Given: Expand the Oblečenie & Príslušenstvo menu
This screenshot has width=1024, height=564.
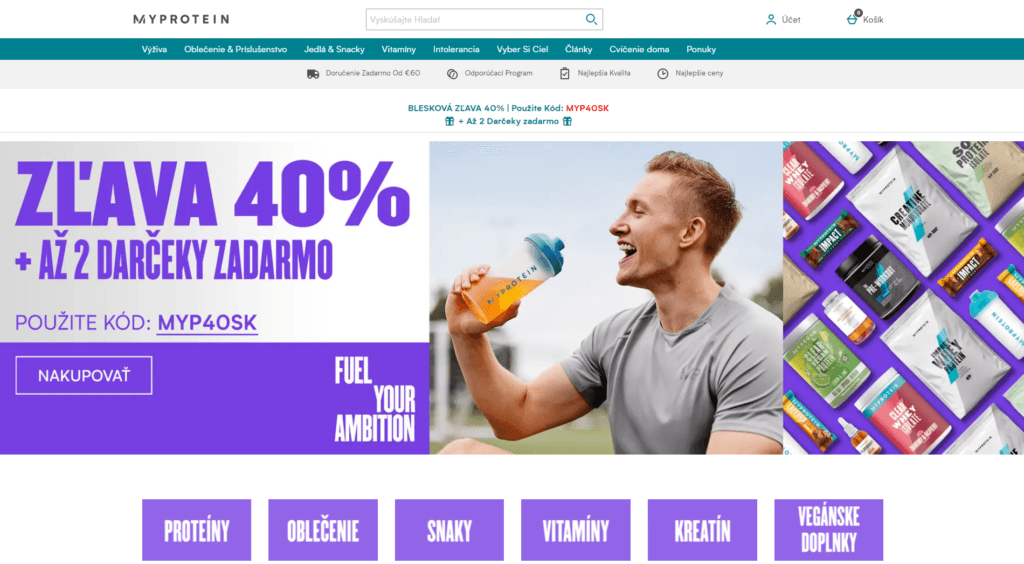Looking at the screenshot, I should [x=235, y=50].
